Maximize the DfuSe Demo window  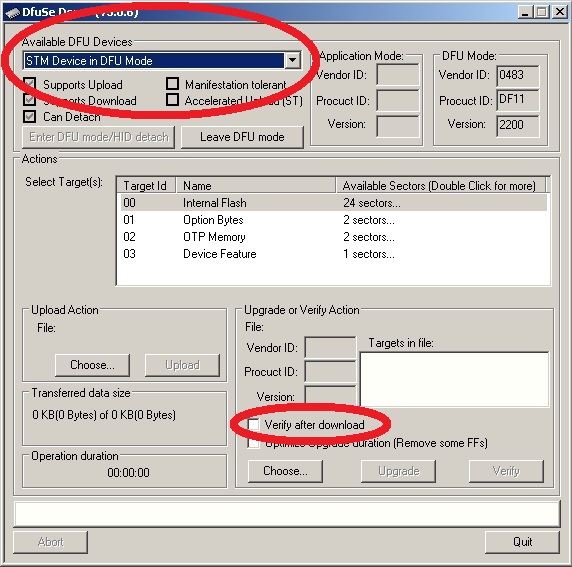pyautogui.click(x=542, y=12)
